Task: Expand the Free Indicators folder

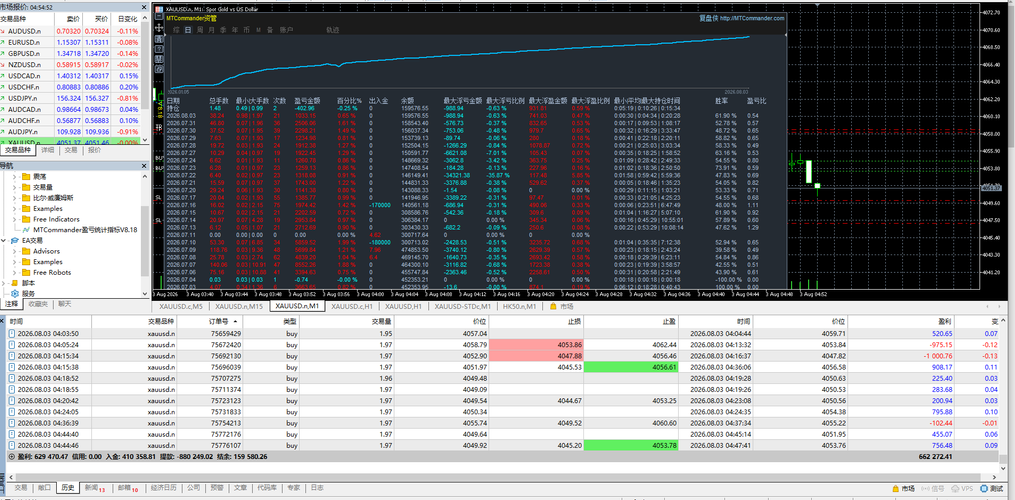Action: (x=16, y=219)
